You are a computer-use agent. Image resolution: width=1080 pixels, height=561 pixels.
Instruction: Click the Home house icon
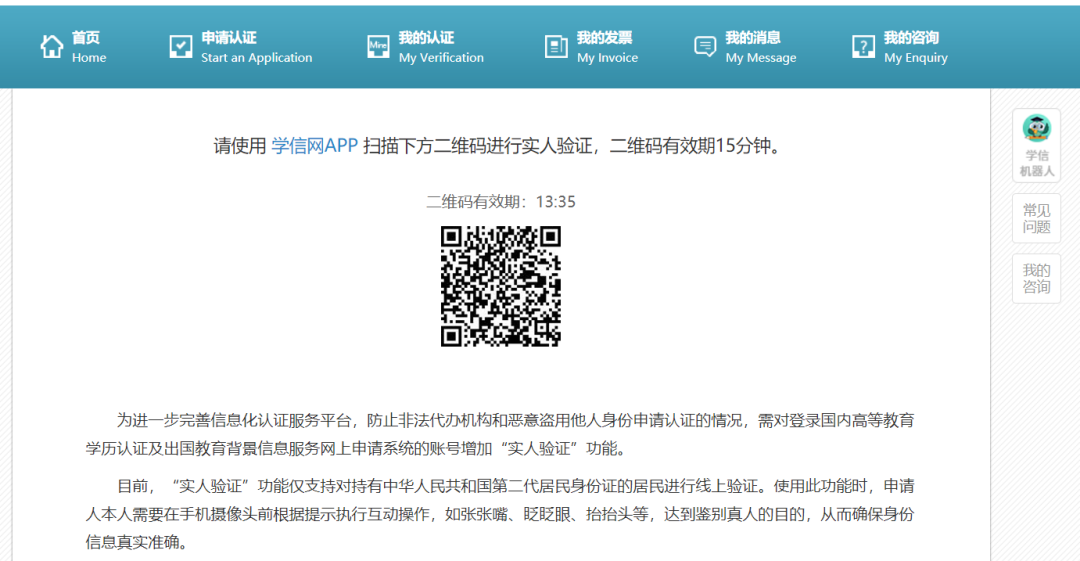[x=52, y=47]
